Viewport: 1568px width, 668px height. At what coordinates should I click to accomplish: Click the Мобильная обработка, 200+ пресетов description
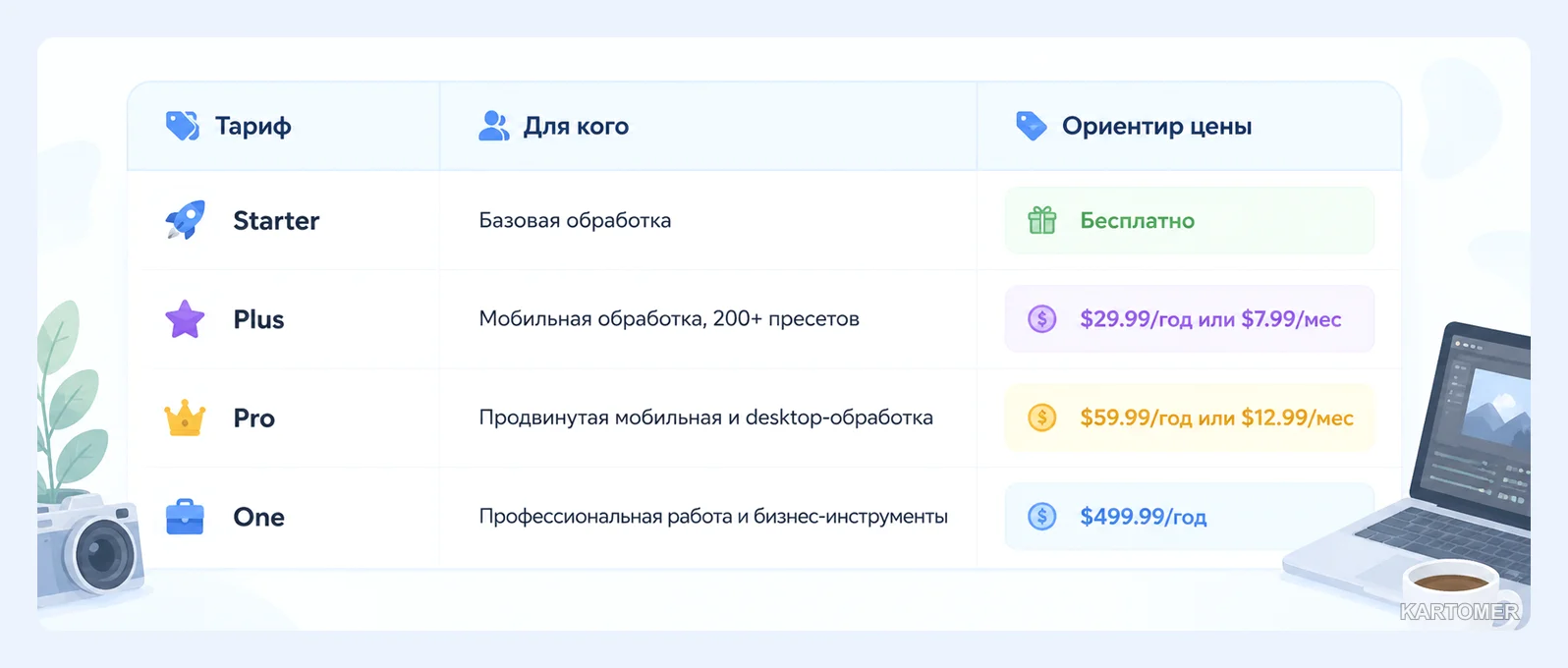click(x=669, y=318)
